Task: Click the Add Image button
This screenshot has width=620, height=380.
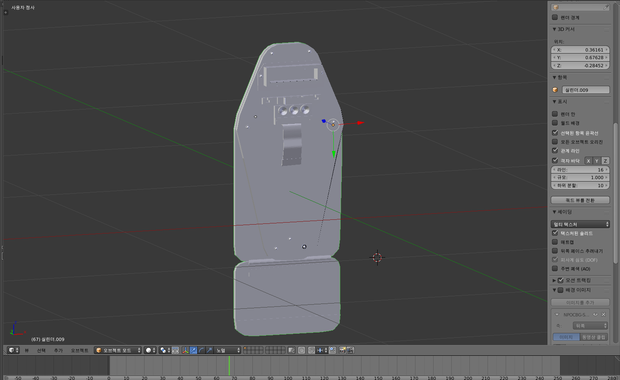Action: (580, 302)
